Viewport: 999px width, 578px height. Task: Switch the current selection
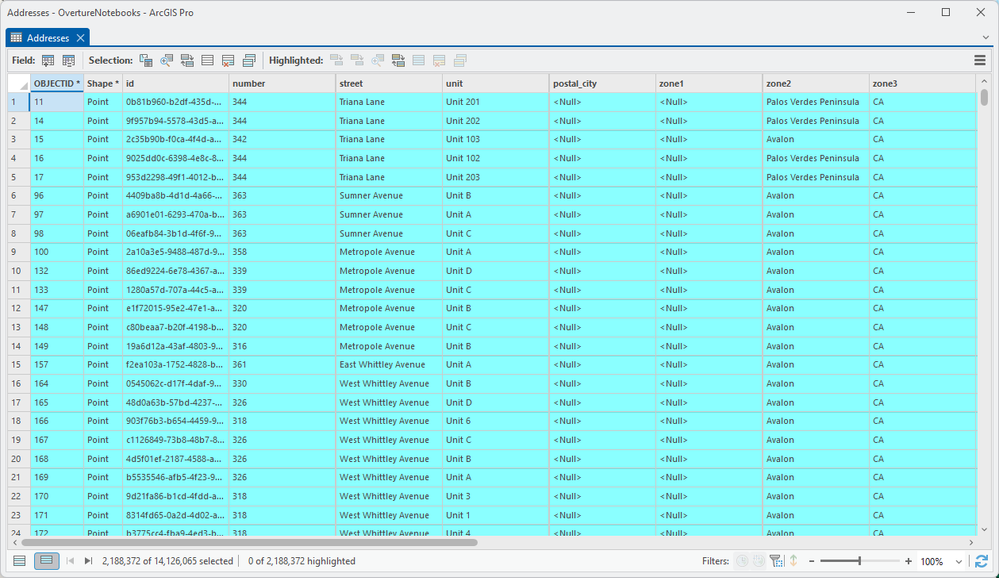(186, 60)
